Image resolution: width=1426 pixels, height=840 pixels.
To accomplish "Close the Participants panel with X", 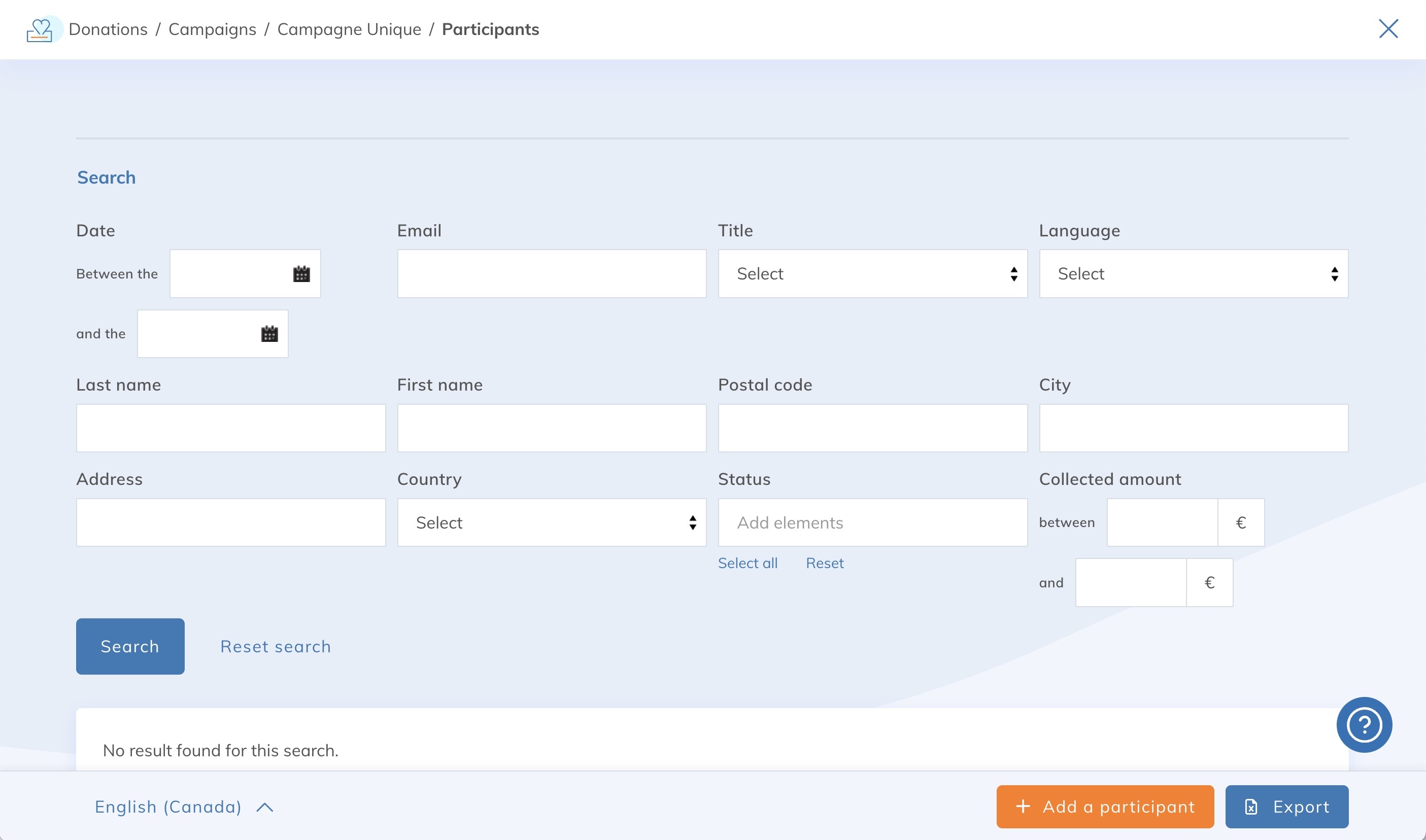I will (x=1388, y=29).
